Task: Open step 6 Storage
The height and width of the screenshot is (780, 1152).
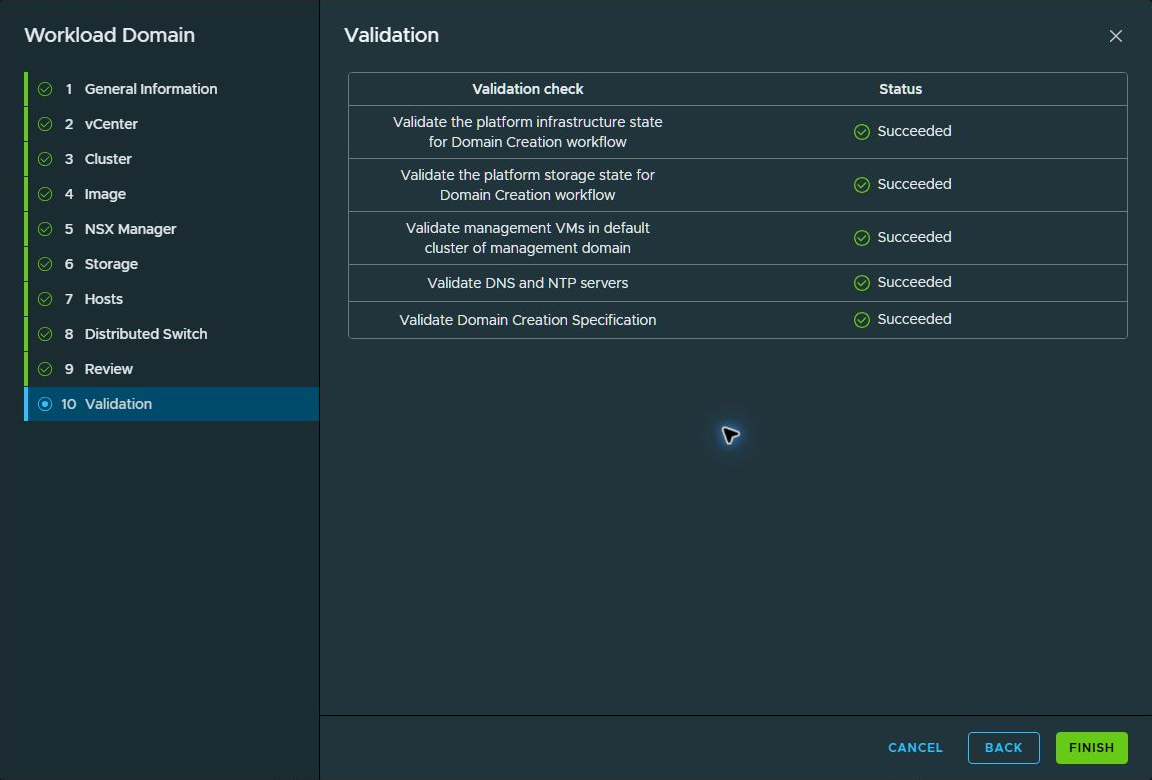Action: pos(172,264)
